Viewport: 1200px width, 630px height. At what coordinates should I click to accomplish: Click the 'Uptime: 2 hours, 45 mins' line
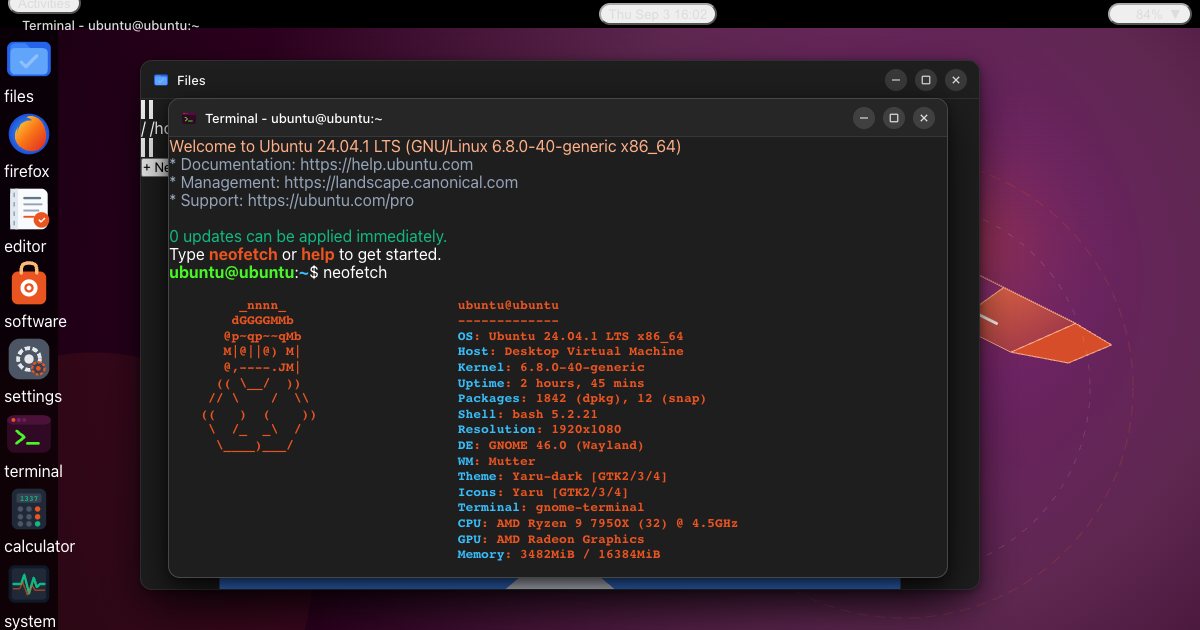(x=551, y=383)
